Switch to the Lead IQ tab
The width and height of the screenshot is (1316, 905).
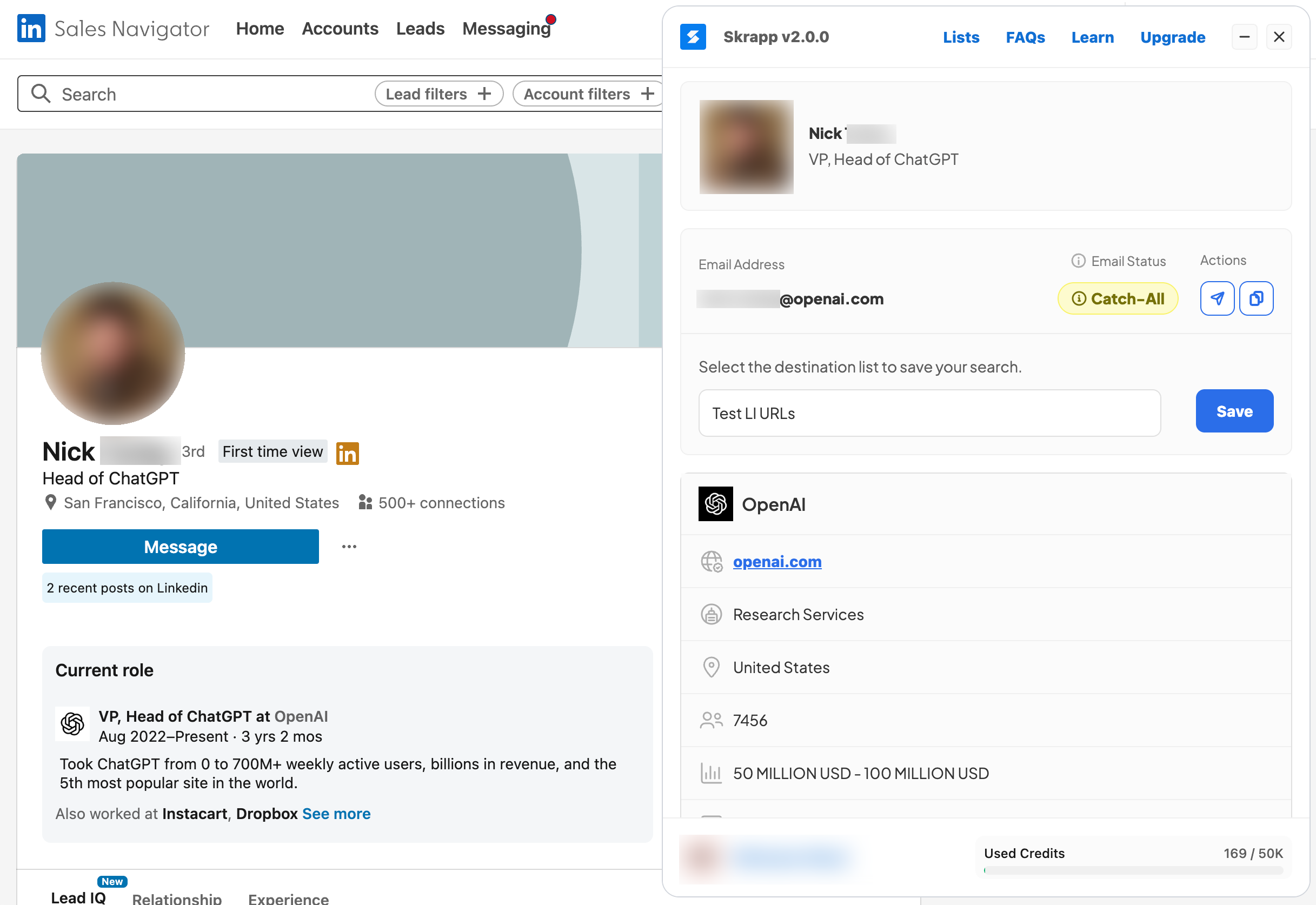[x=78, y=897]
